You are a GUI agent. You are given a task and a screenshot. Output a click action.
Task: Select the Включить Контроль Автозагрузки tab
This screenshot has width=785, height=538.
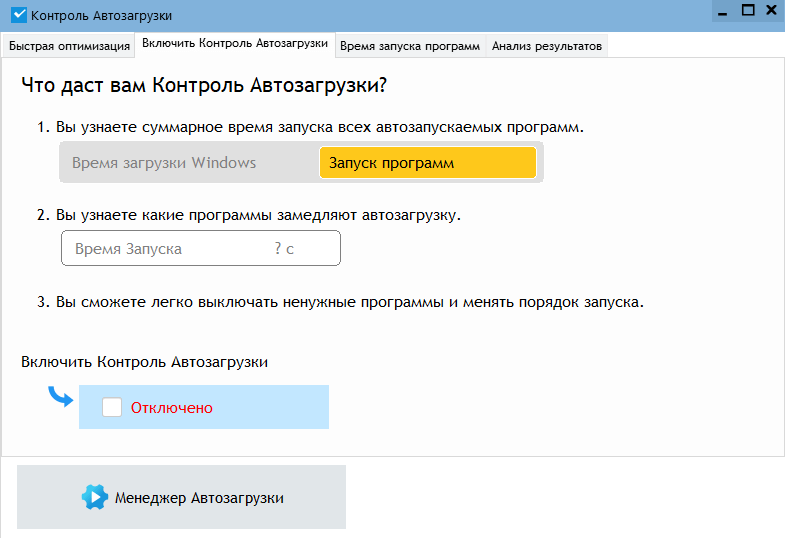tap(235, 44)
